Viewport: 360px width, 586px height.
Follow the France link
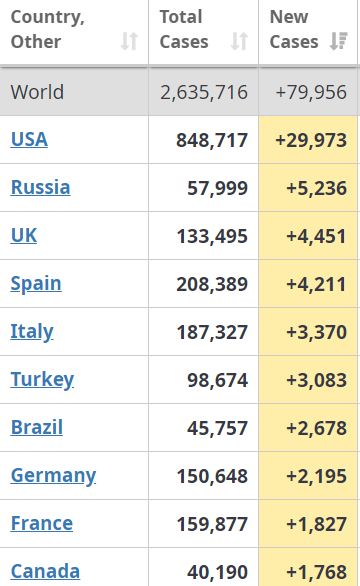(41, 523)
